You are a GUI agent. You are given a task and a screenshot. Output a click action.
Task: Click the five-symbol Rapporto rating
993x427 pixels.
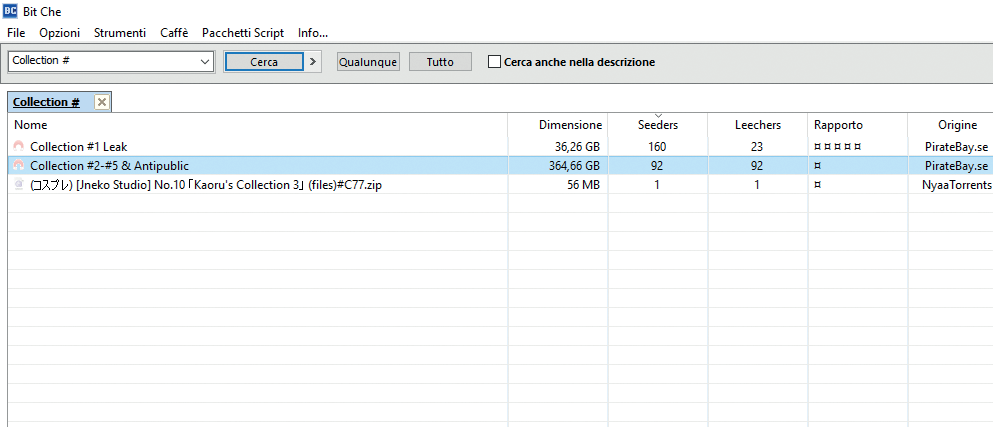click(x=838, y=147)
